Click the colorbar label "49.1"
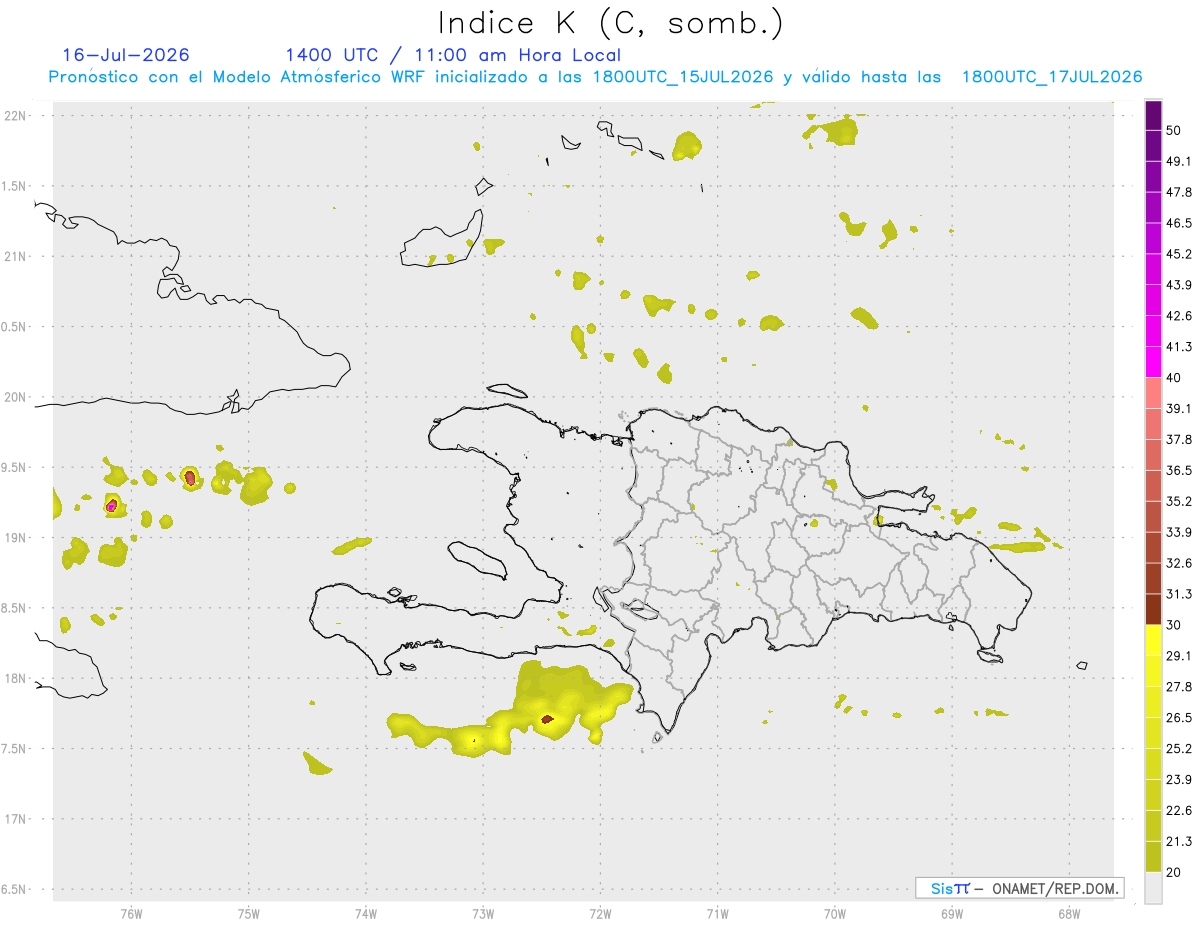The width and height of the screenshot is (1200, 927). click(x=1179, y=161)
